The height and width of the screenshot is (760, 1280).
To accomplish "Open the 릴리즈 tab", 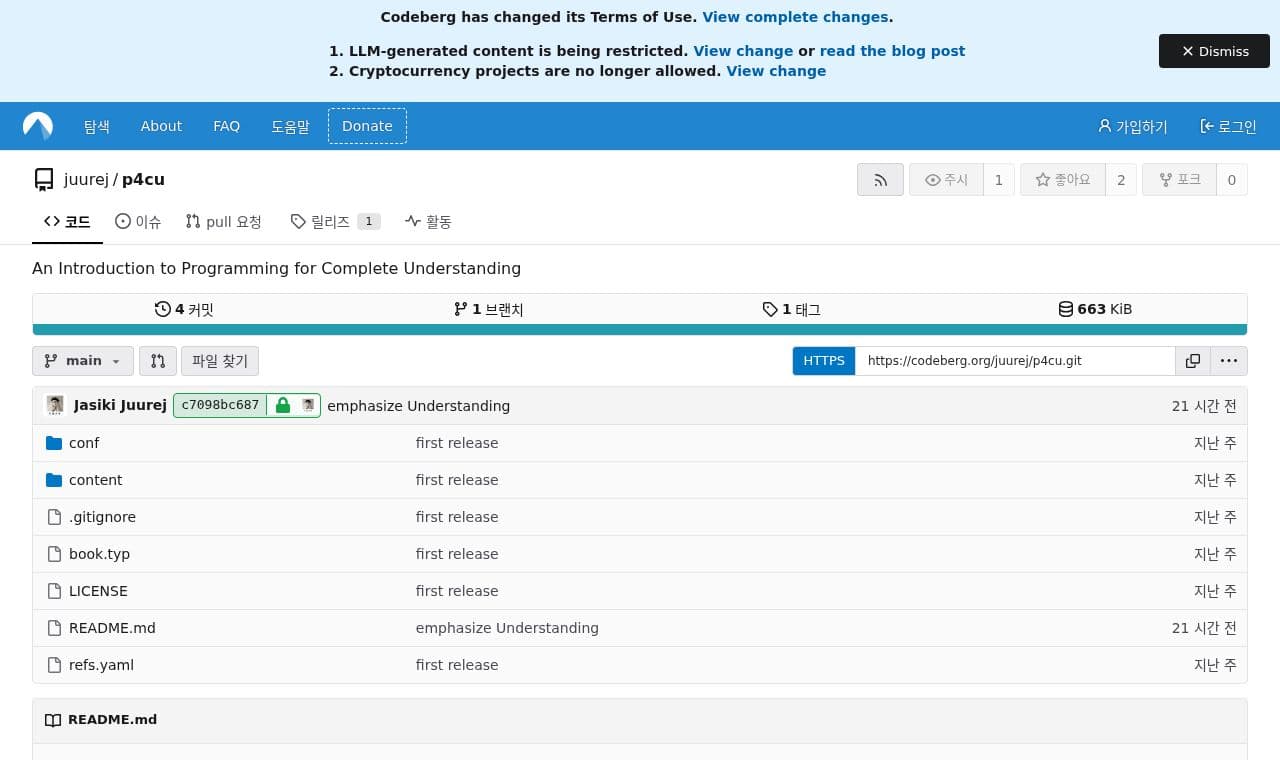I will tap(335, 222).
